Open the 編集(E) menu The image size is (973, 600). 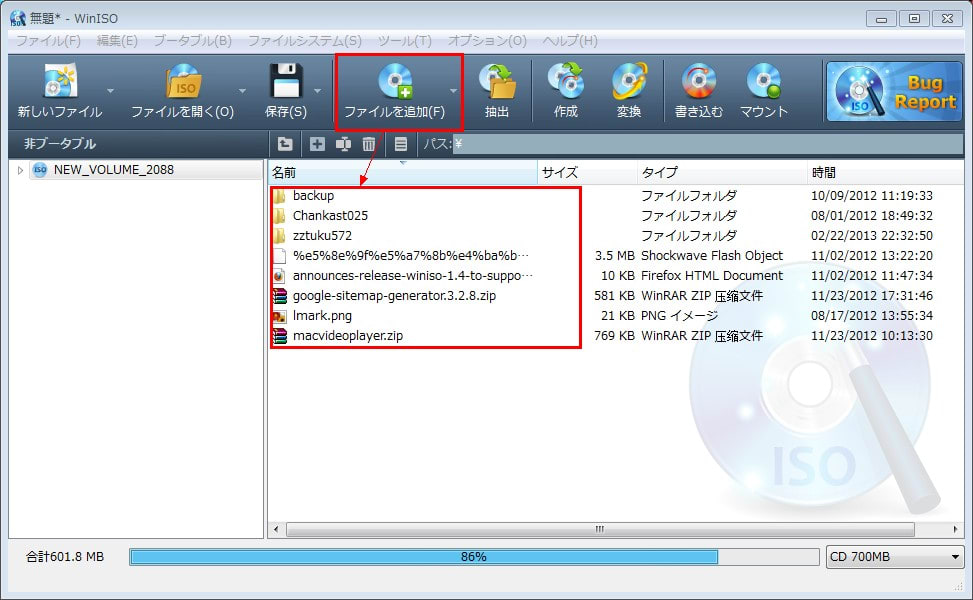pyautogui.click(x=117, y=41)
